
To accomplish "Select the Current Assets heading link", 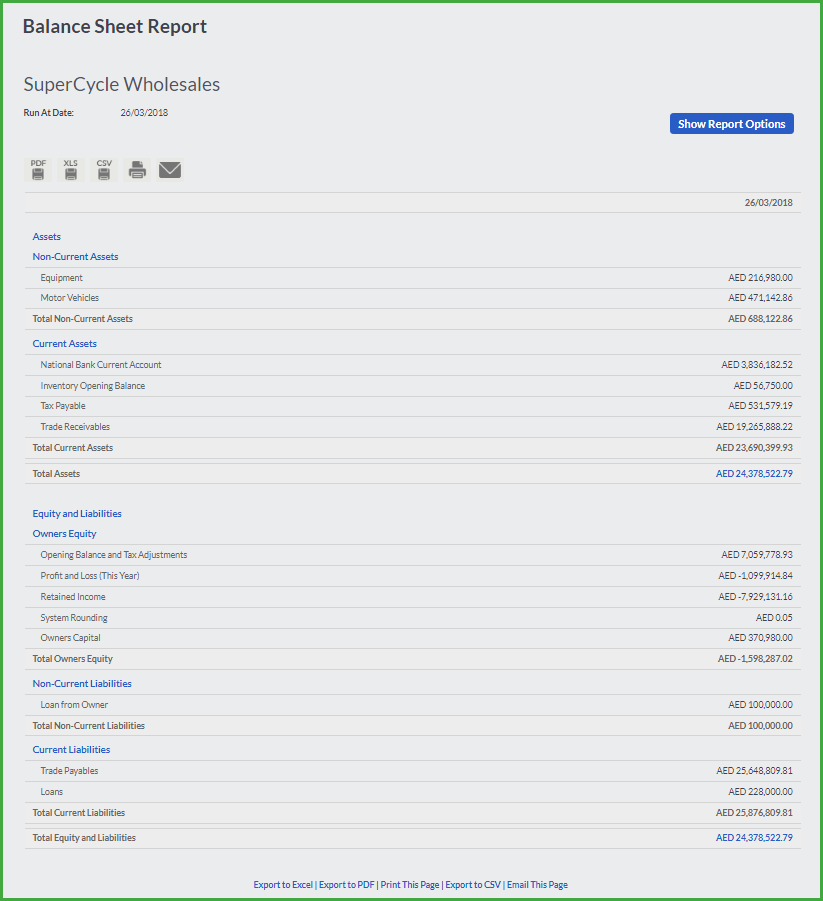I will [x=64, y=344].
